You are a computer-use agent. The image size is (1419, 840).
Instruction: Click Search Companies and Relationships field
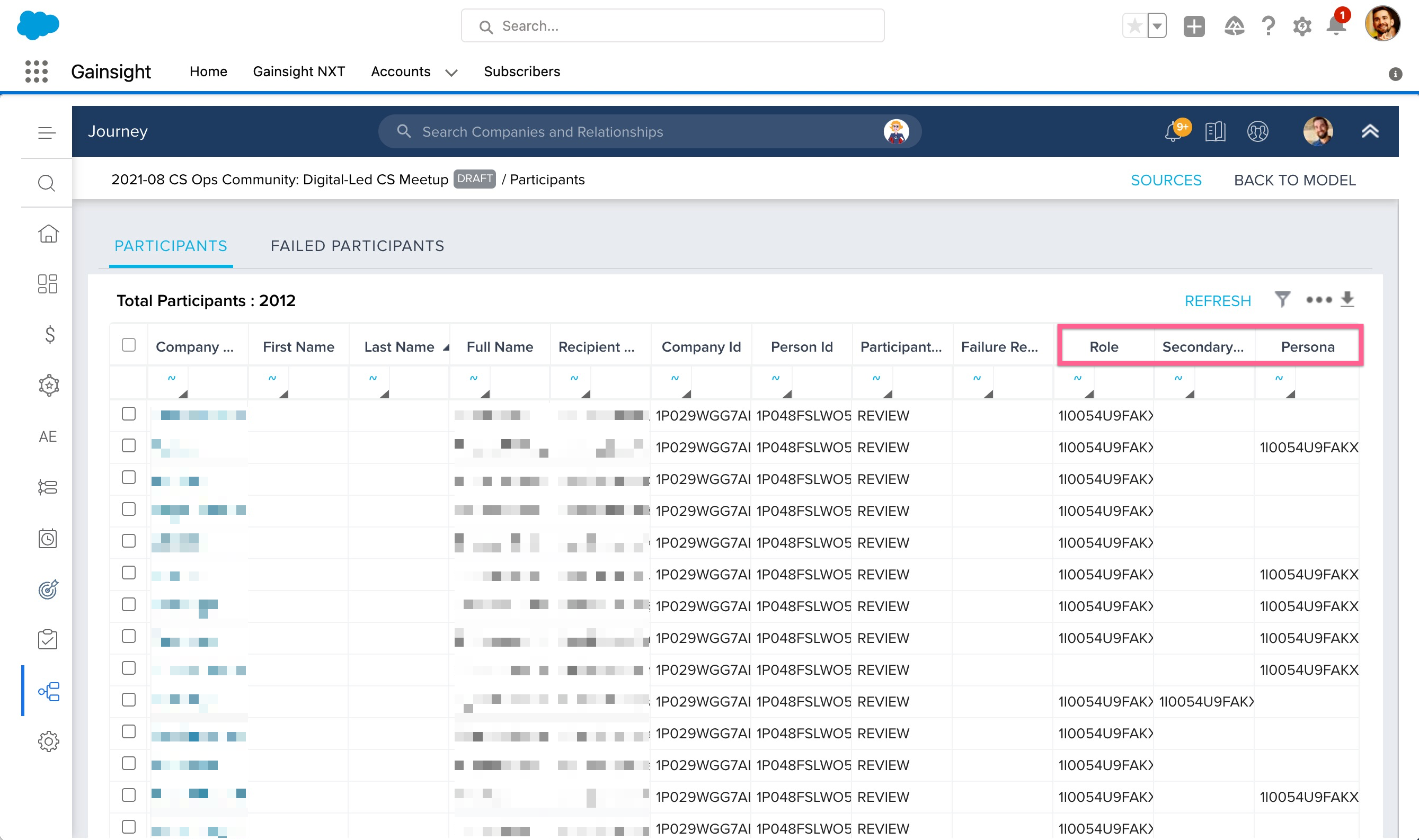pyautogui.click(x=650, y=131)
